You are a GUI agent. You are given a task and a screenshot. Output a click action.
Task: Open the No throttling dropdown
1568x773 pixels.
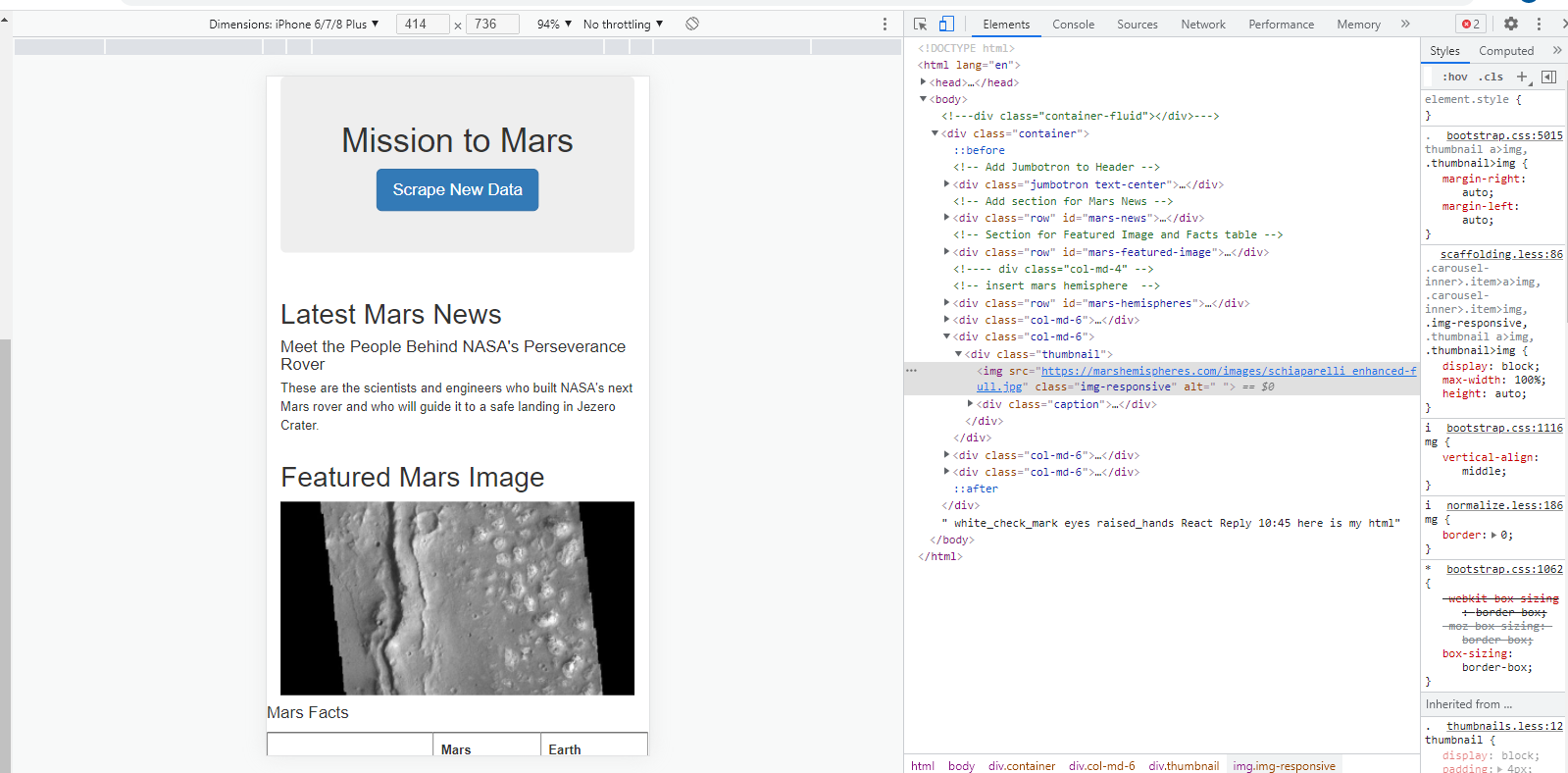click(x=623, y=24)
